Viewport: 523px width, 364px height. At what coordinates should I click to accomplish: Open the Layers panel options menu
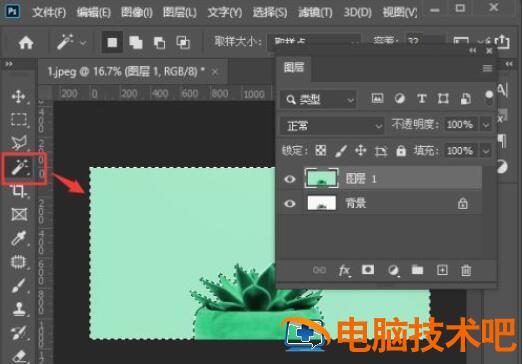tap(487, 68)
